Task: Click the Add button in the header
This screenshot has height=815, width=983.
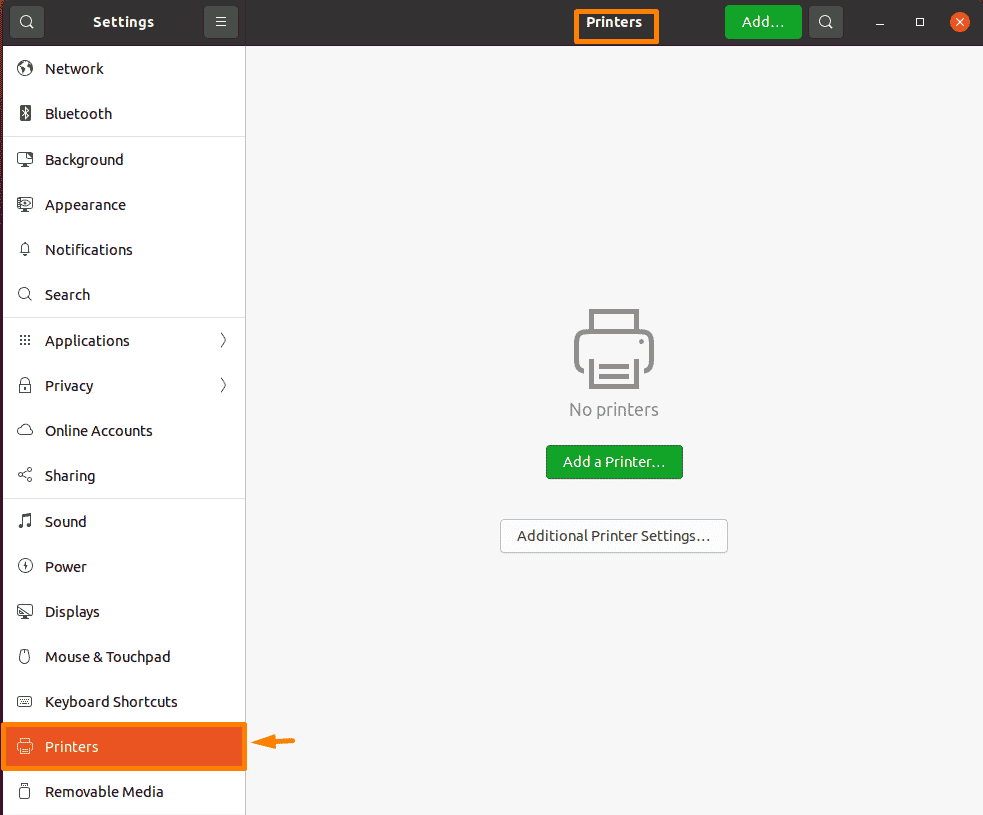Action: click(x=763, y=21)
